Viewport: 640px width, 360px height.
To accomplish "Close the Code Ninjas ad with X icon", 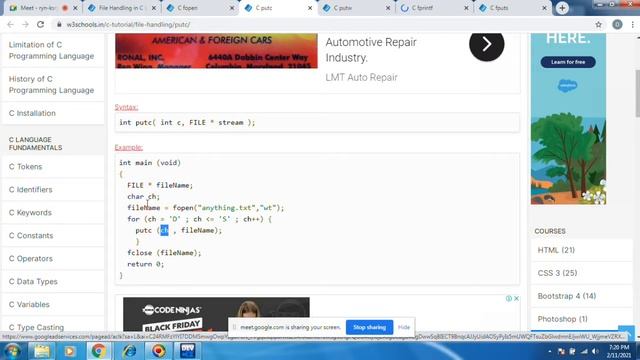I will tap(516, 298).
